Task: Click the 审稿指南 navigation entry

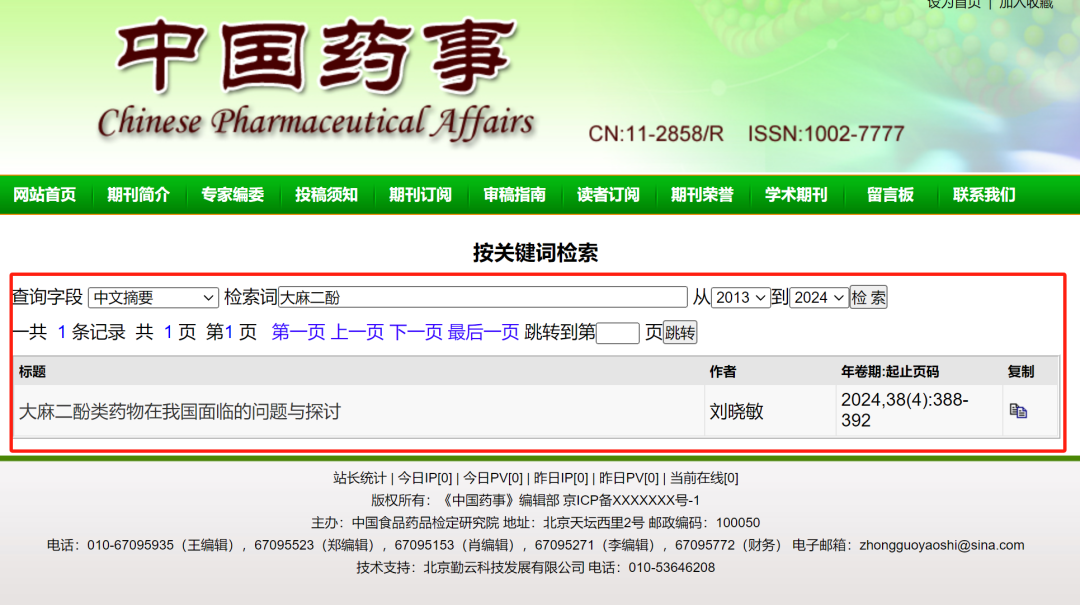Action: pyautogui.click(x=513, y=195)
